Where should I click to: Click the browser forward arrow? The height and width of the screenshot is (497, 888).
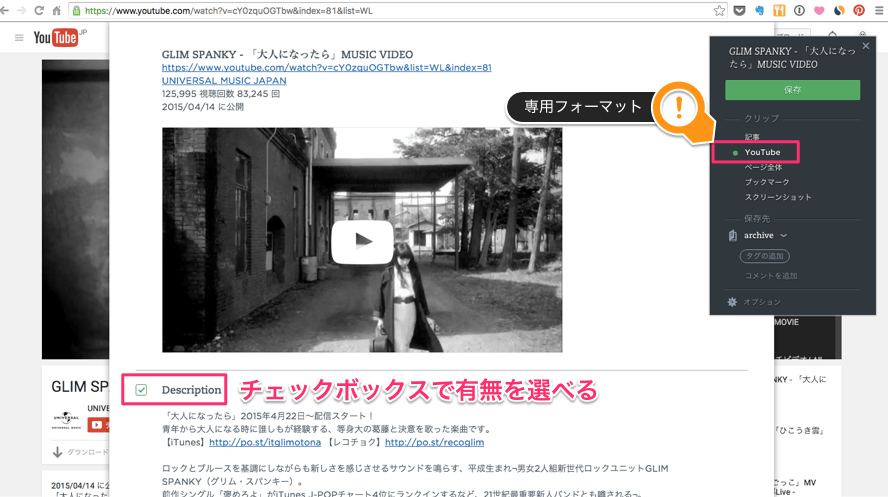tap(22, 10)
